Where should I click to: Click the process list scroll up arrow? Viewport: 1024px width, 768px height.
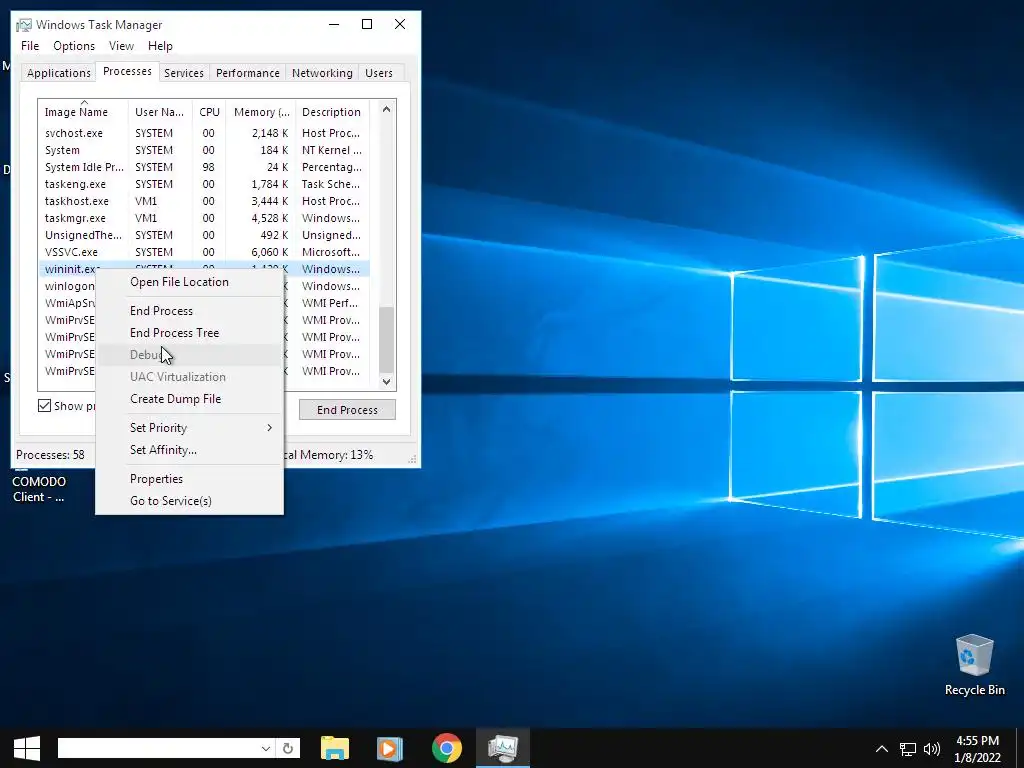pos(386,109)
